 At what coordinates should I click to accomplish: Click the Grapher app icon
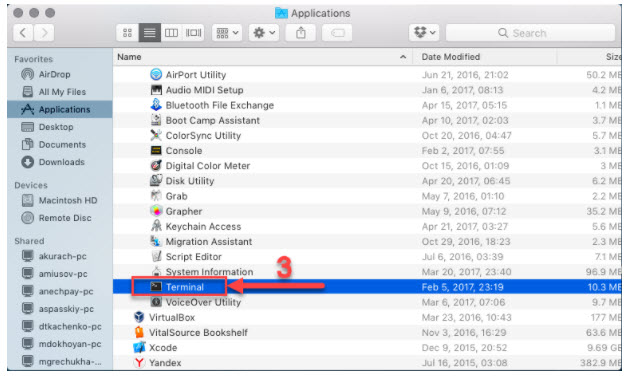[x=156, y=211]
